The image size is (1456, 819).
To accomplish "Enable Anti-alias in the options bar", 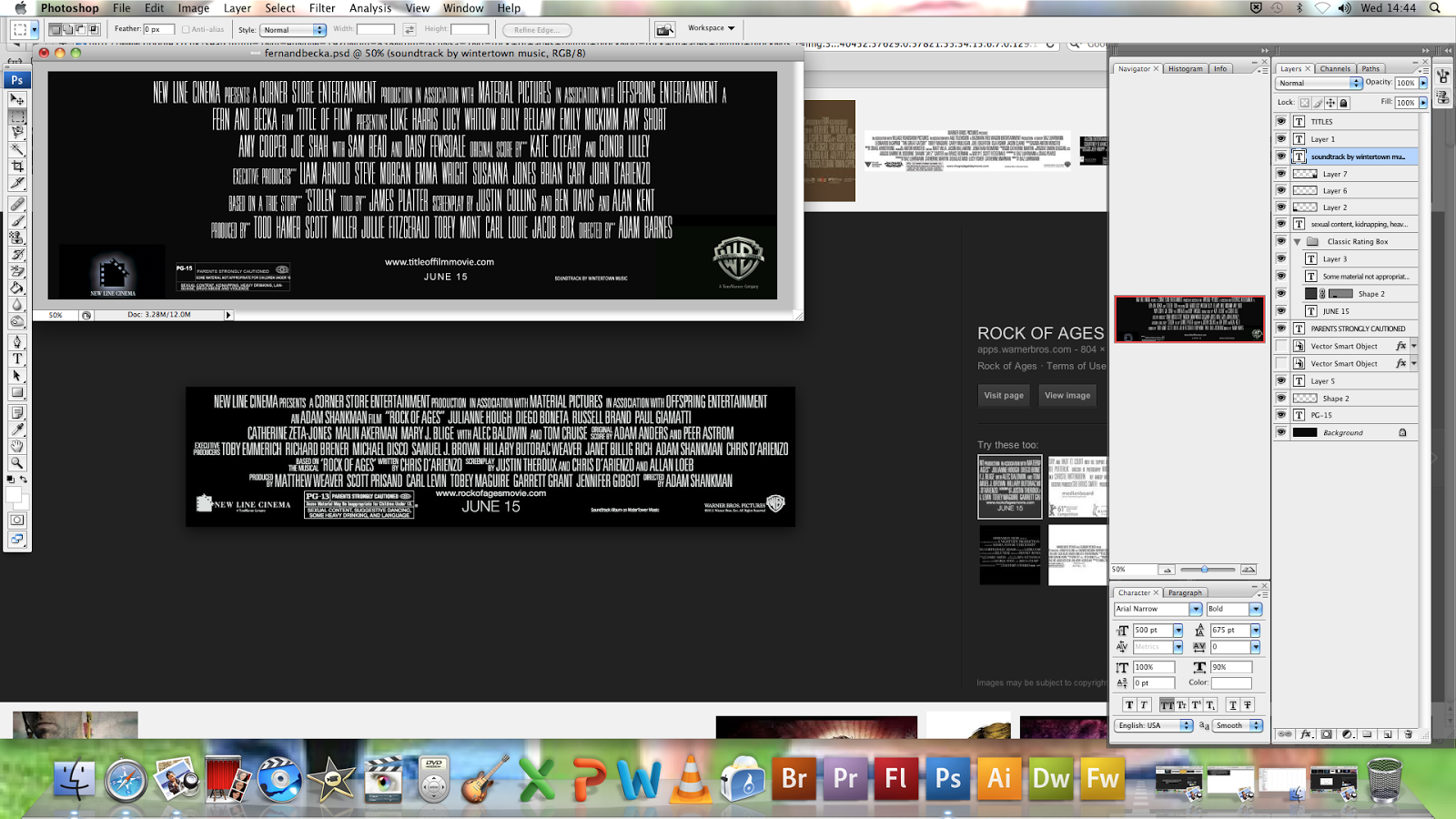I will pos(184,29).
